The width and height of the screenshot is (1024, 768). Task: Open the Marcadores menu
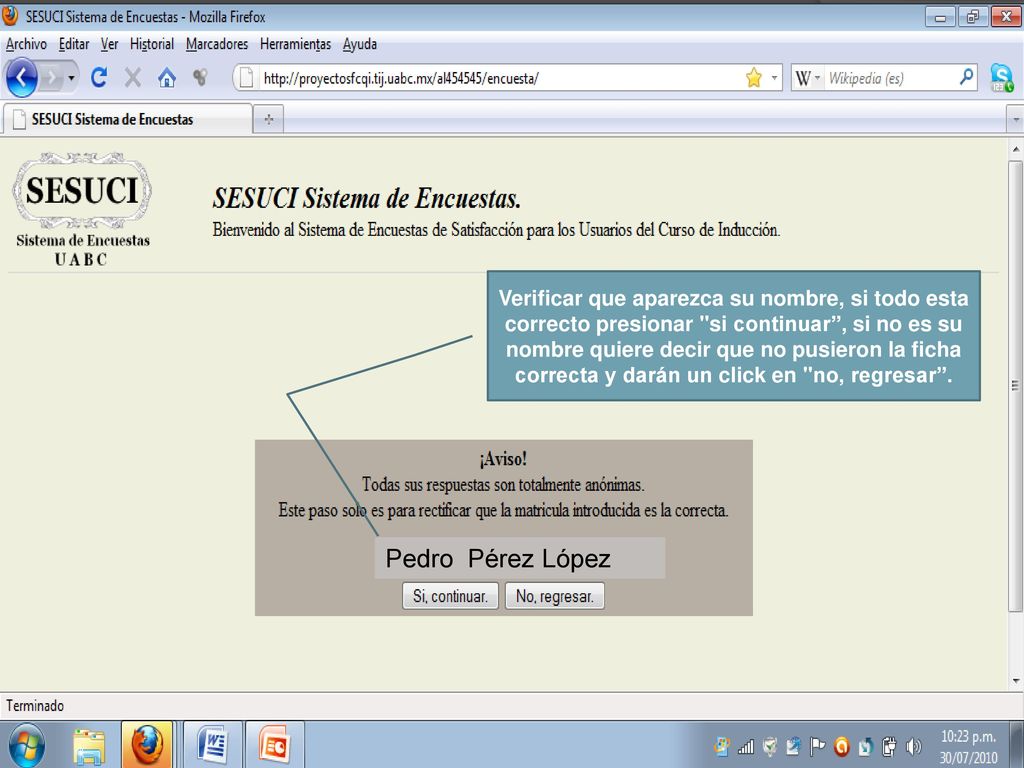[x=217, y=44]
